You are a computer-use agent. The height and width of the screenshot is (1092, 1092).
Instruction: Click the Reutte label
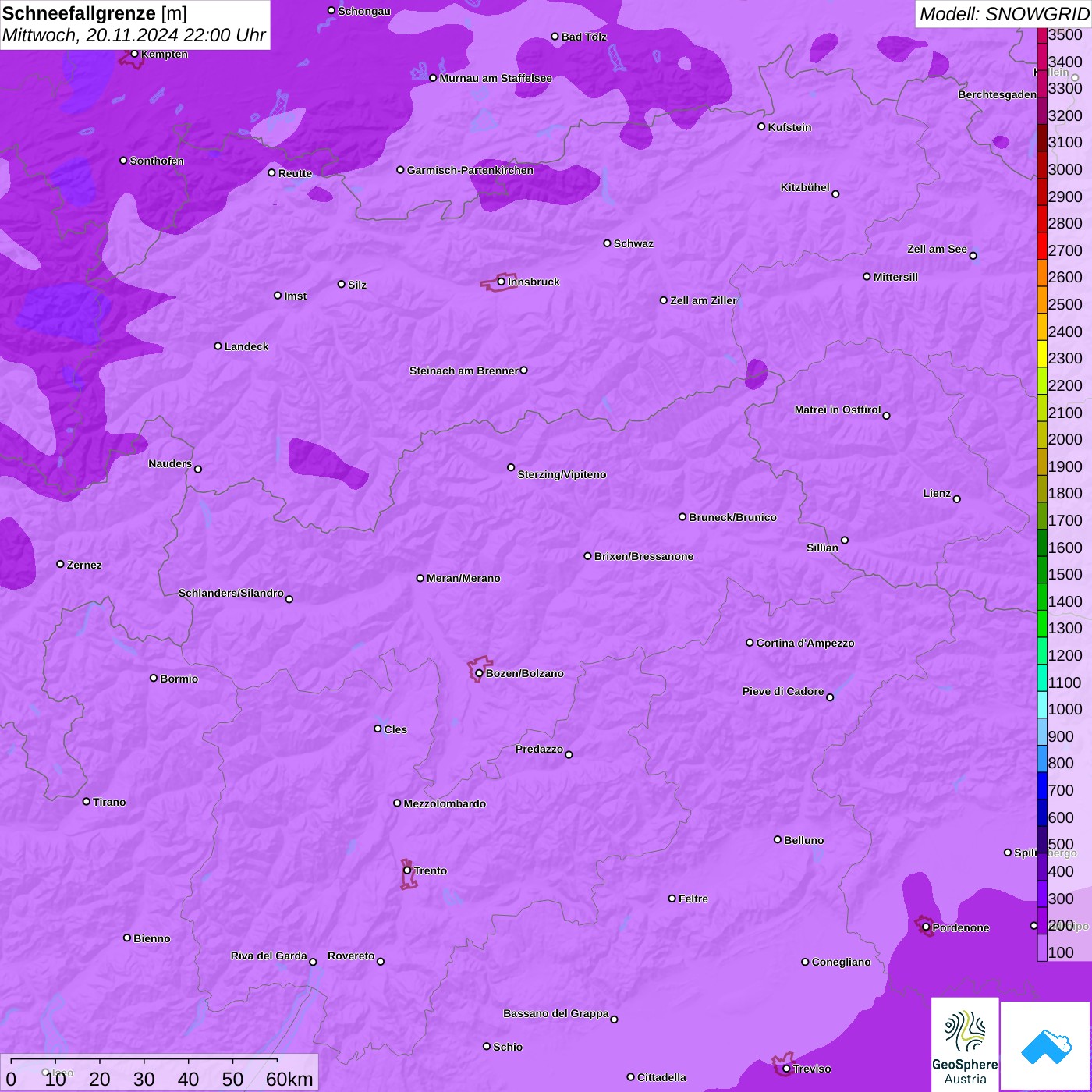[x=295, y=173]
